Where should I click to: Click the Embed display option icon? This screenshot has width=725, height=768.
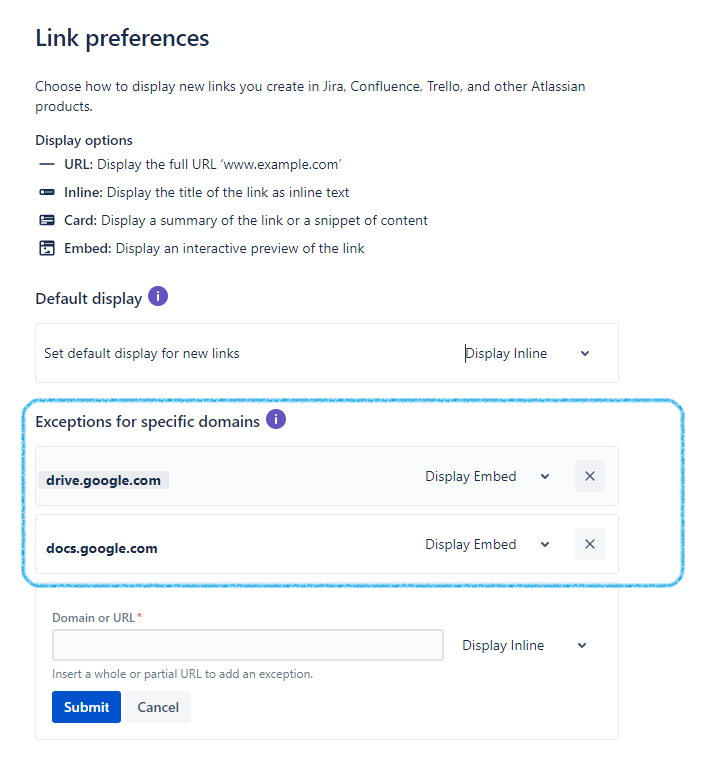pyautogui.click(x=47, y=248)
